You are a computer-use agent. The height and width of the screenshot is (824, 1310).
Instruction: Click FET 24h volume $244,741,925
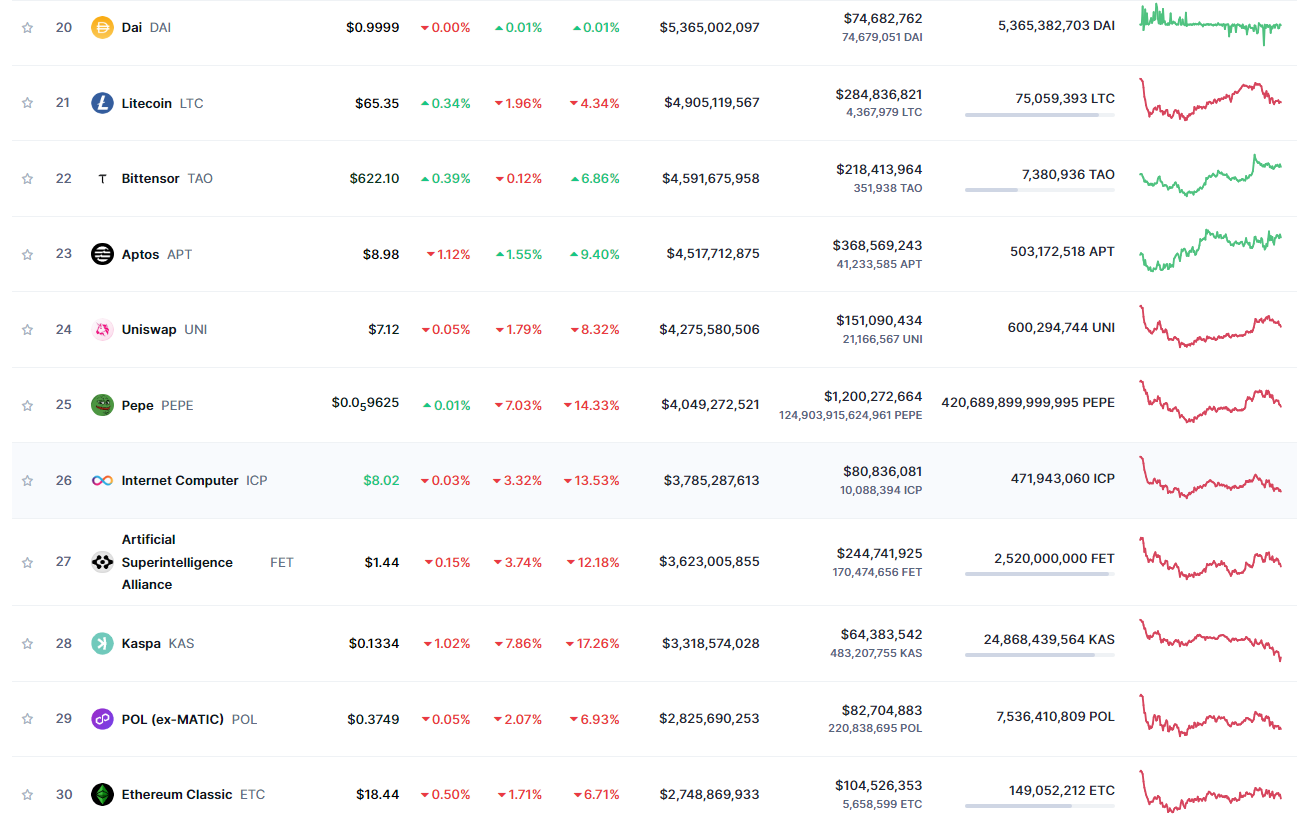[x=879, y=553]
